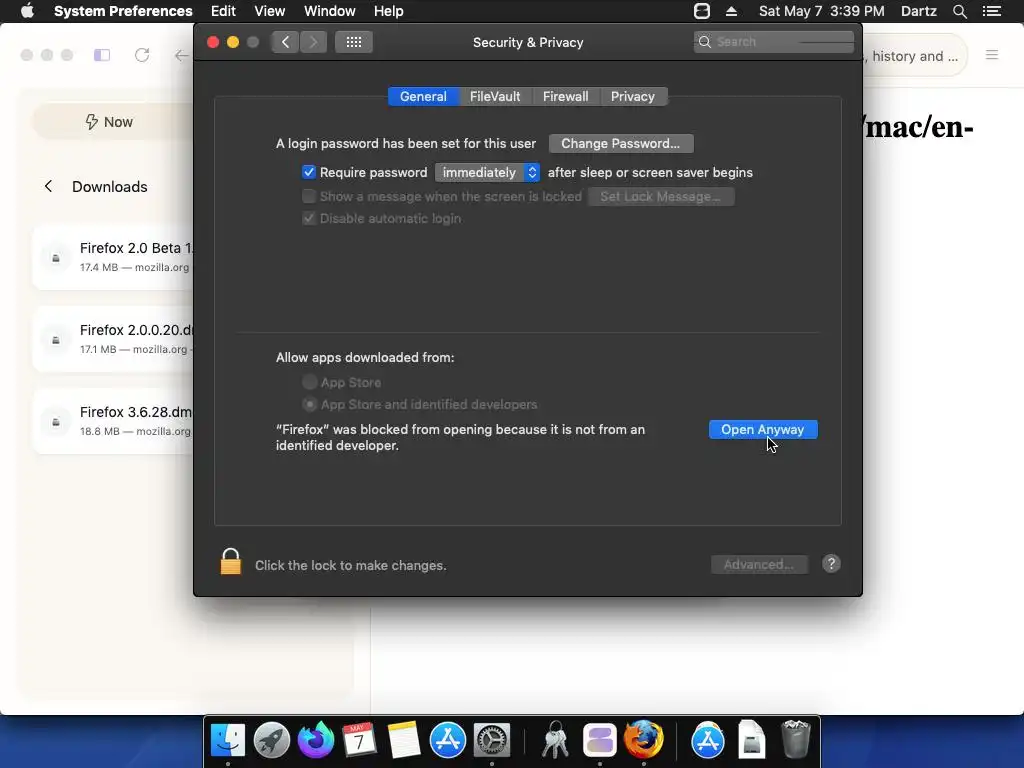Click the lock icon to make changes
Viewport: 1024px width, 768px height.
pyautogui.click(x=231, y=562)
